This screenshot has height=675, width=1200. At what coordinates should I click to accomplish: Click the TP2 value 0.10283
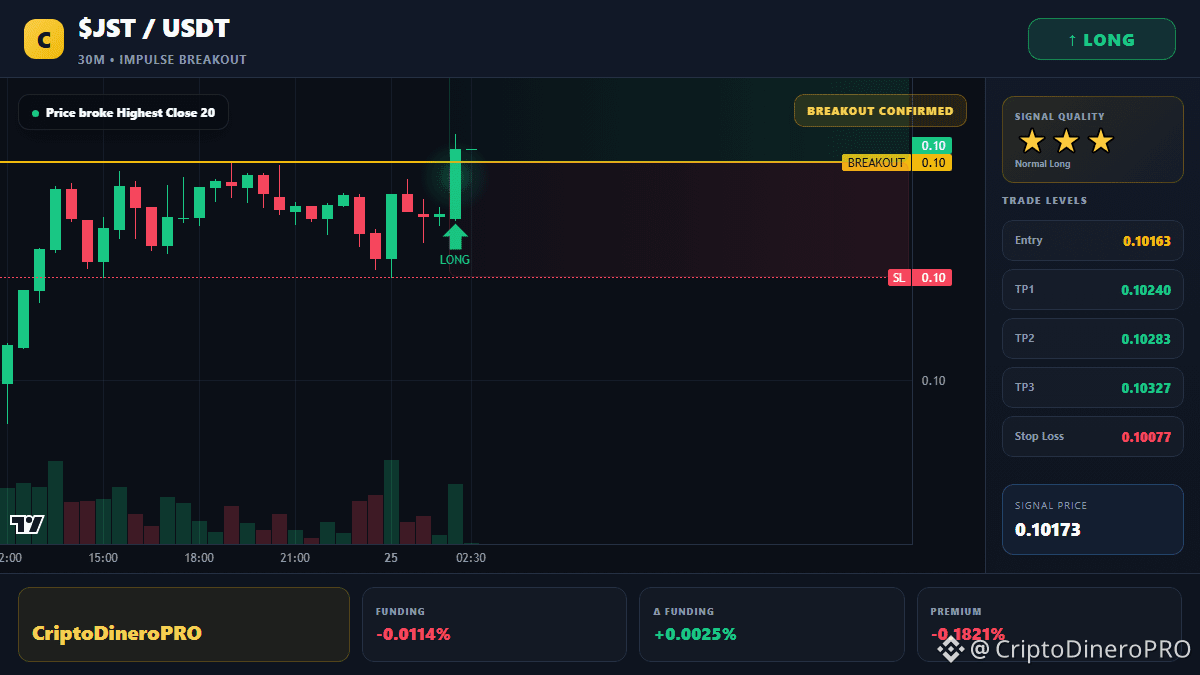[x=1146, y=339]
